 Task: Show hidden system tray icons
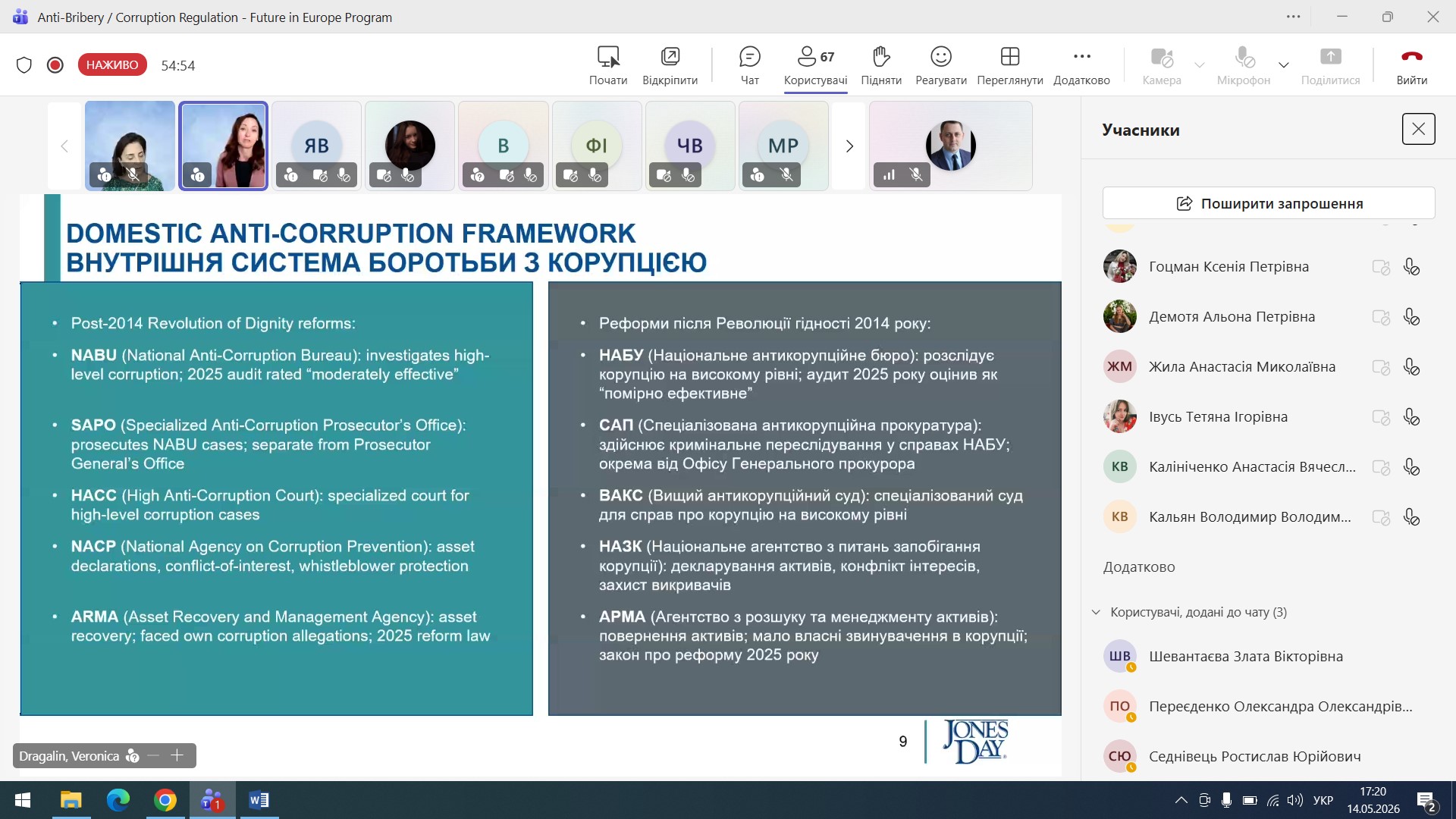(x=1181, y=800)
